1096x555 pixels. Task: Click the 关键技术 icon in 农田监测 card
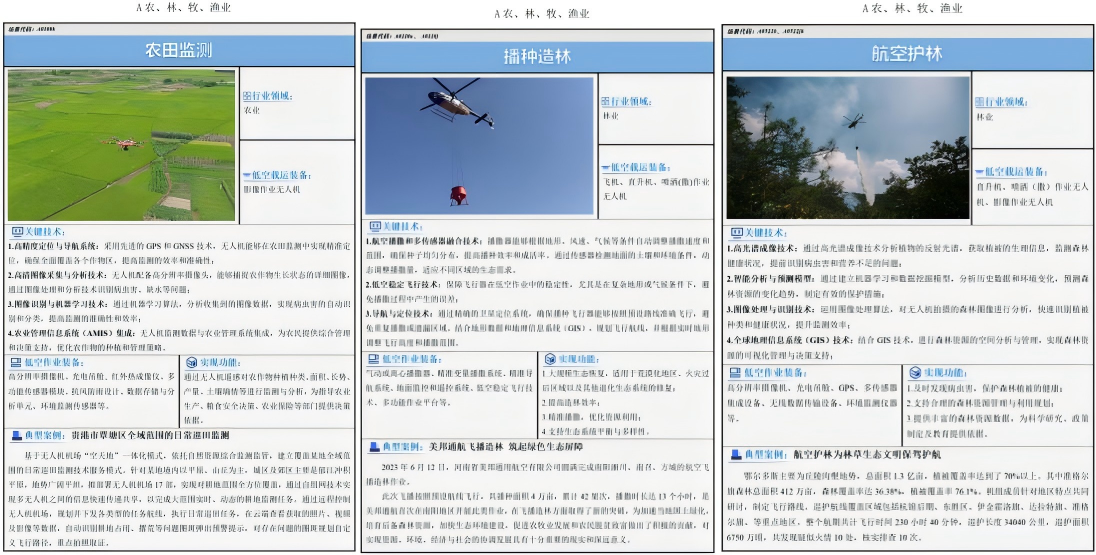tap(17, 232)
